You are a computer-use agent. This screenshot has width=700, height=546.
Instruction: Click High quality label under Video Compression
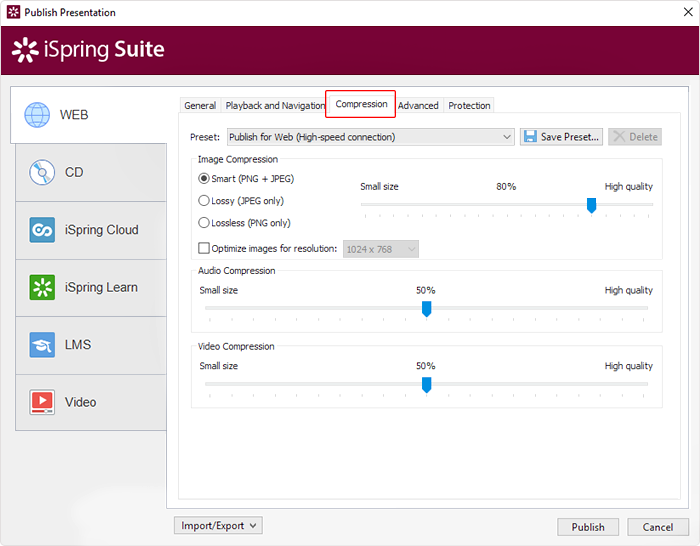(629, 366)
